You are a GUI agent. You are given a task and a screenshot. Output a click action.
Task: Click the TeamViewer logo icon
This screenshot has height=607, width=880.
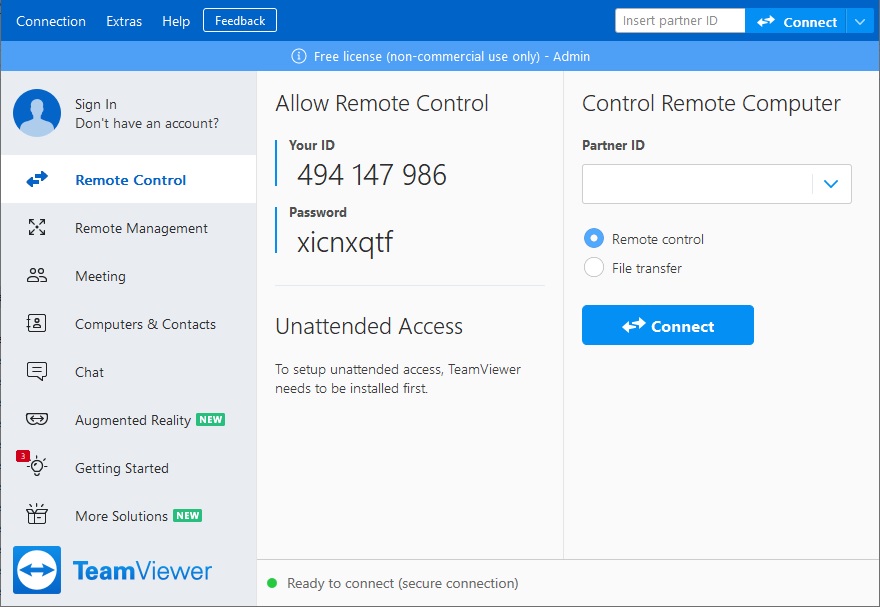[x=37, y=570]
